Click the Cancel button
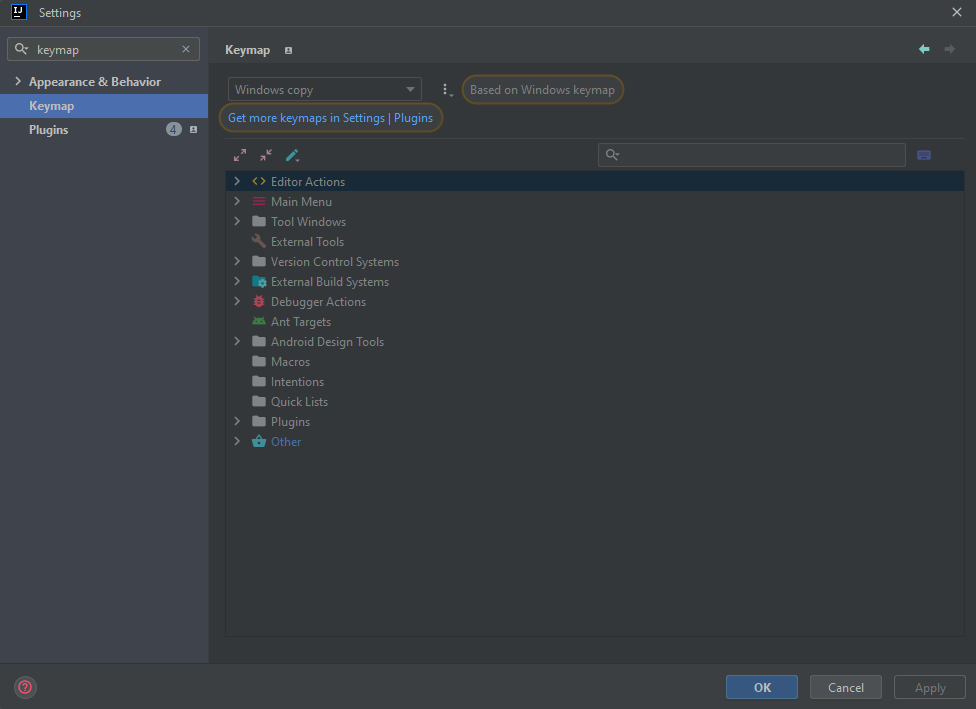The image size is (976, 709). click(x=845, y=687)
